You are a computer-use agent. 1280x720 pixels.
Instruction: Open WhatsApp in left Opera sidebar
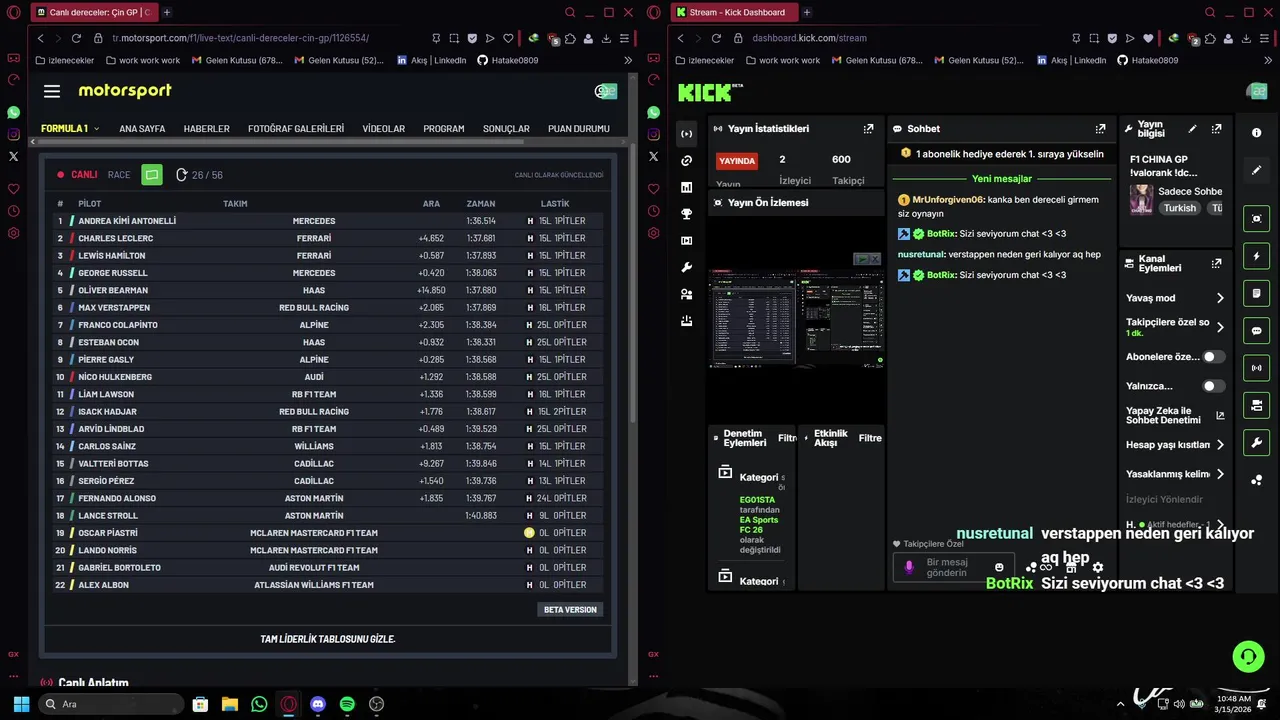pos(13,113)
